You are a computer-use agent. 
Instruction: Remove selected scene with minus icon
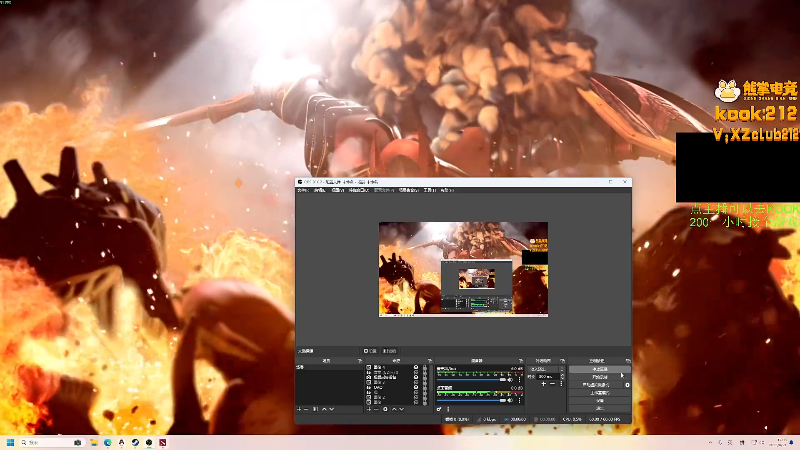[x=306, y=409]
